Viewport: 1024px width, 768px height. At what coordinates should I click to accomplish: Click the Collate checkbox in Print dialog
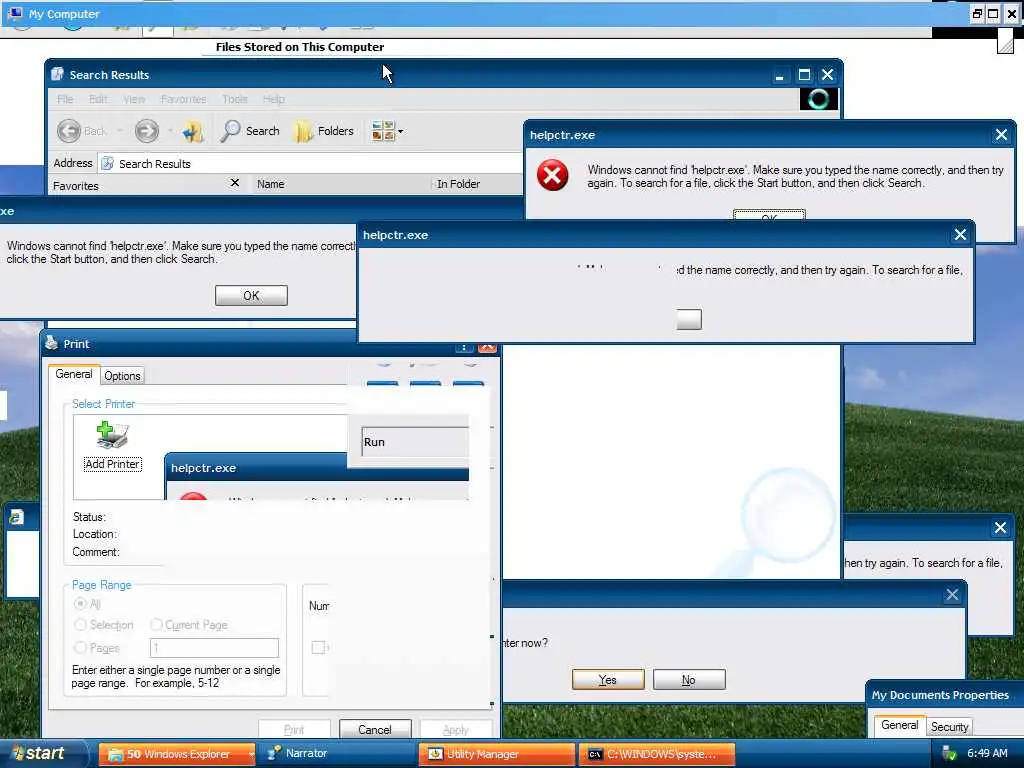[x=319, y=647]
